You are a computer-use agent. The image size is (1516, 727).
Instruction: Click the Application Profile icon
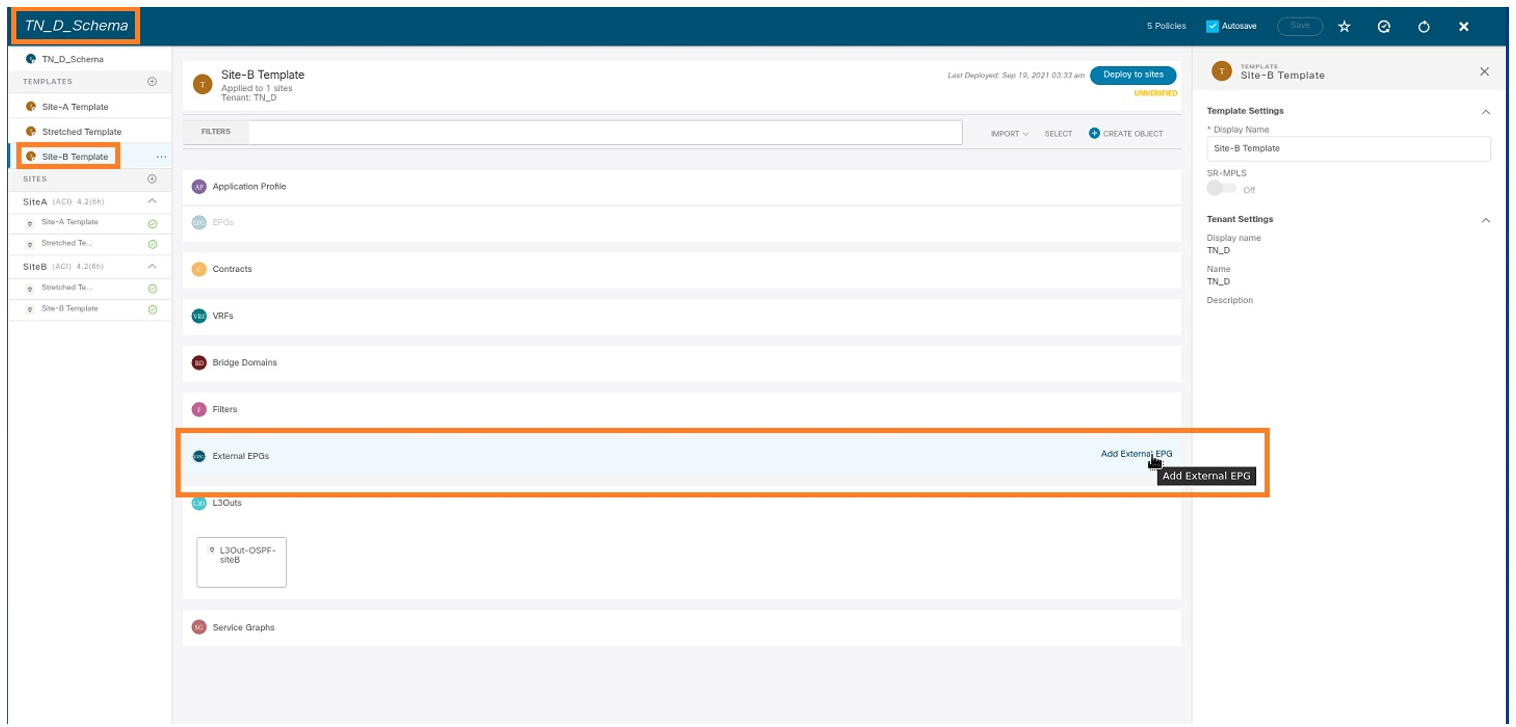(198, 187)
